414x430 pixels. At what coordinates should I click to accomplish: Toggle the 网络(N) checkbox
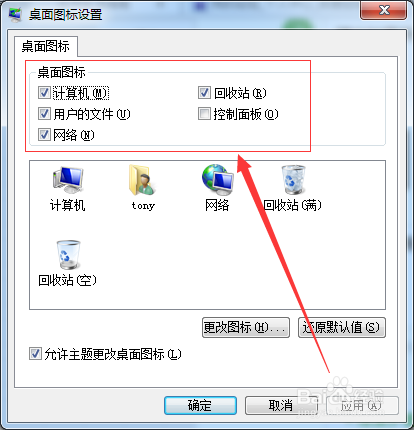[x=44, y=135]
